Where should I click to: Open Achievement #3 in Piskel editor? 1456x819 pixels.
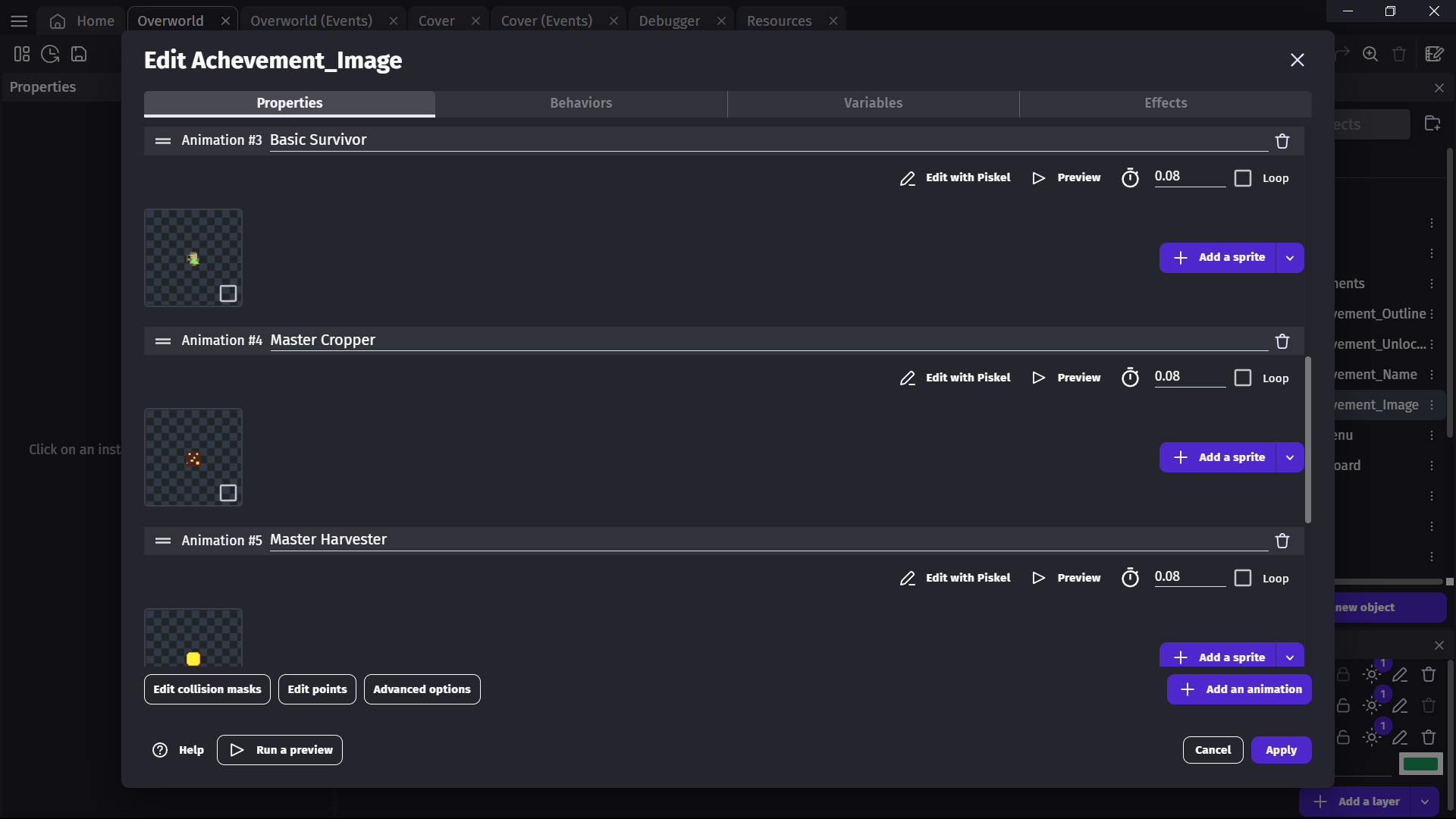pyautogui.click(x=954, y=177)
